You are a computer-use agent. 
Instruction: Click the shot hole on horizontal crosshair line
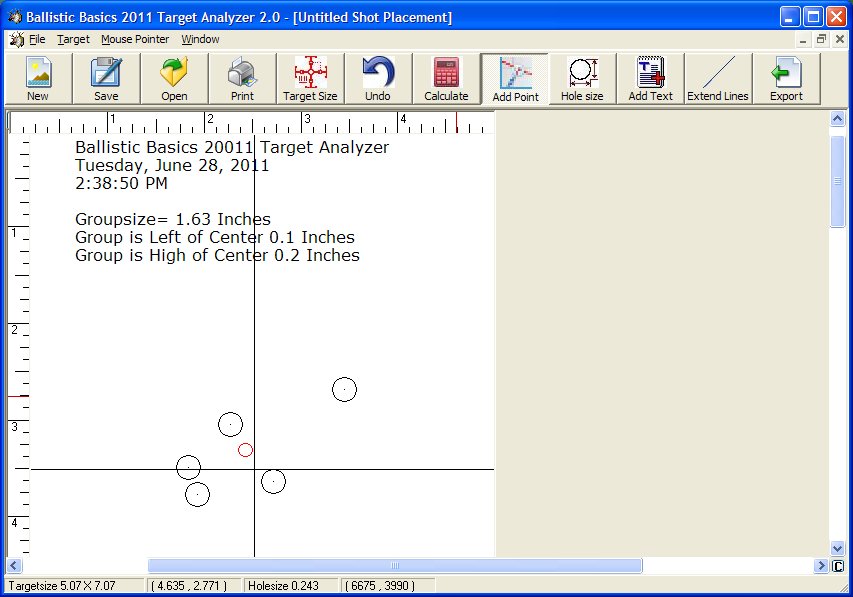point(188,467)
